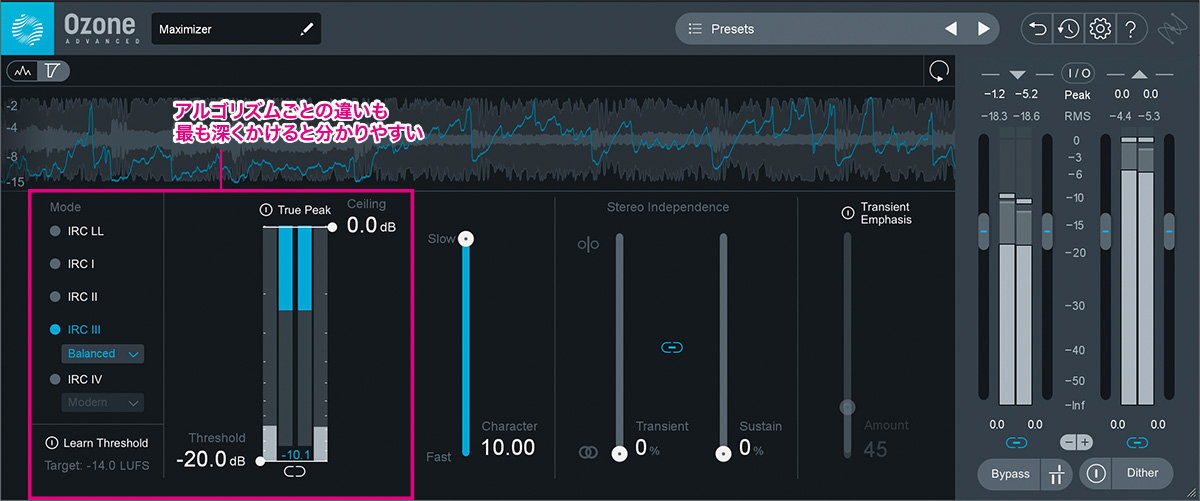Click the iZotope squiggle logo

pos(1174,30)
